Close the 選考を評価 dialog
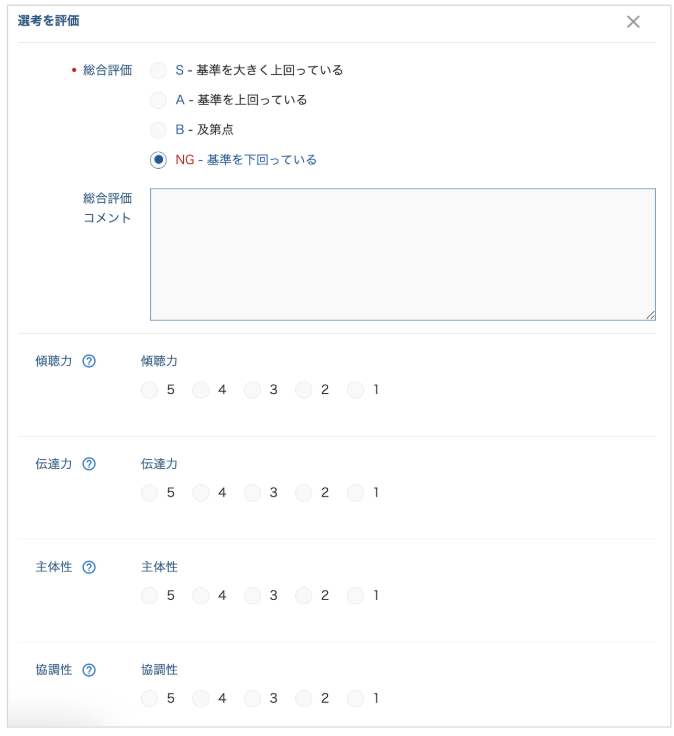The height and width of the screenshot is (736, 674). pyautogui.click(x=633, y=22)
